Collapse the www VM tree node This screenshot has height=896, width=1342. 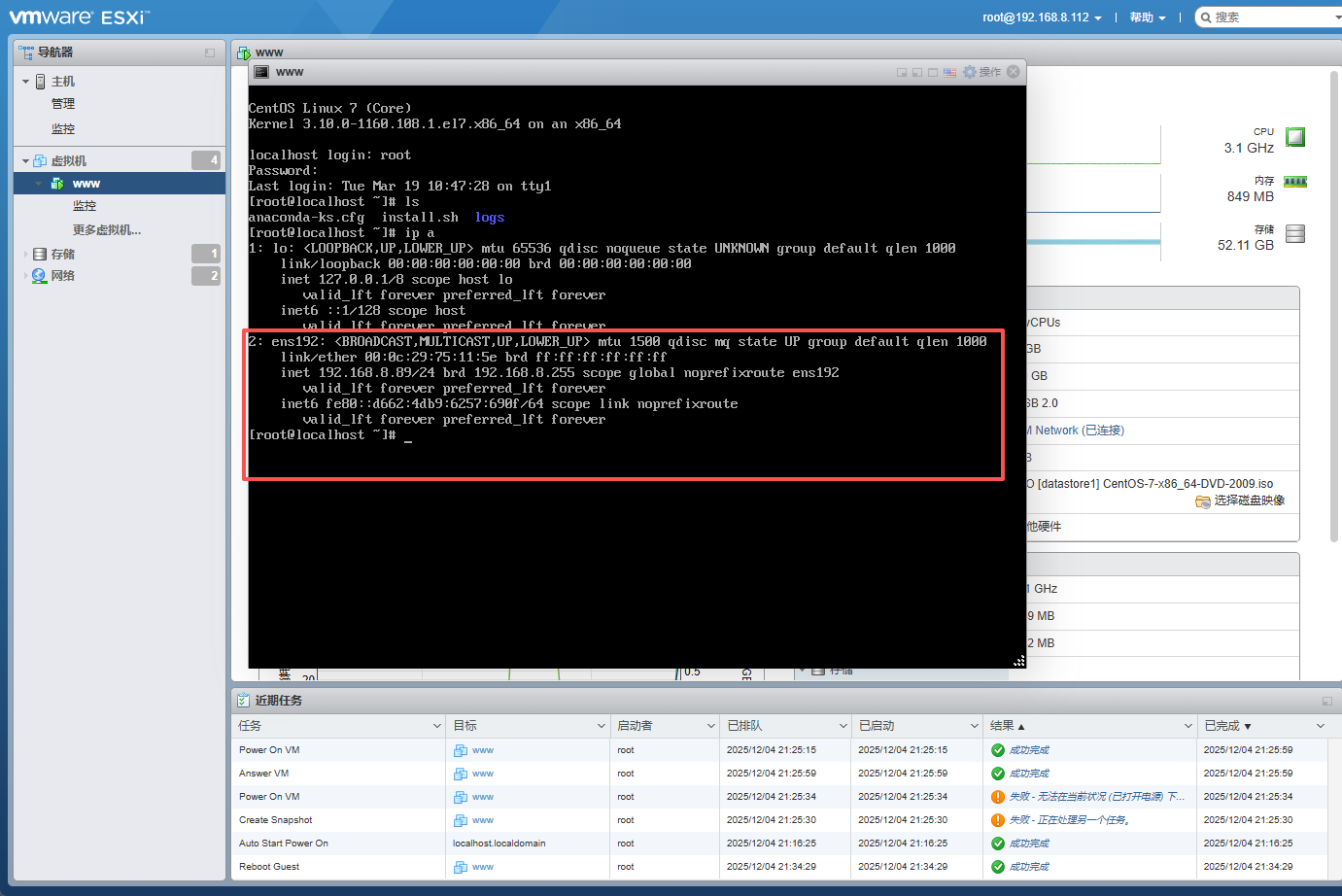tap(39, 184)
